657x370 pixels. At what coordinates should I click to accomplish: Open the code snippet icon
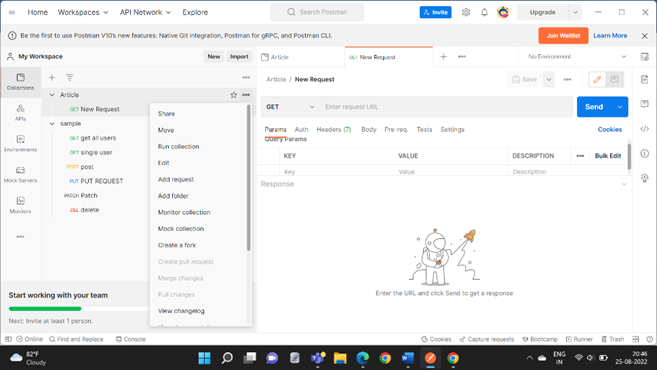point(644,129)
